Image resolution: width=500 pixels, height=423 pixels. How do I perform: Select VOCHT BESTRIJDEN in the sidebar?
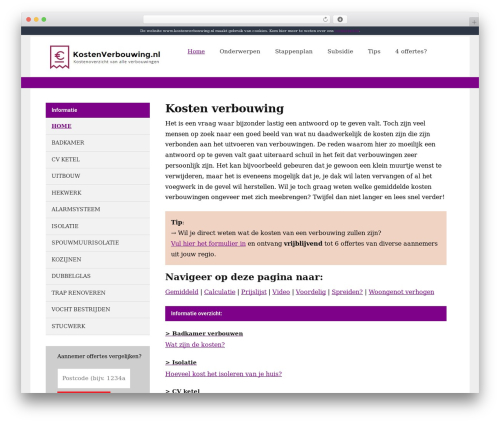pyautogui.click(x=98, y=309)
